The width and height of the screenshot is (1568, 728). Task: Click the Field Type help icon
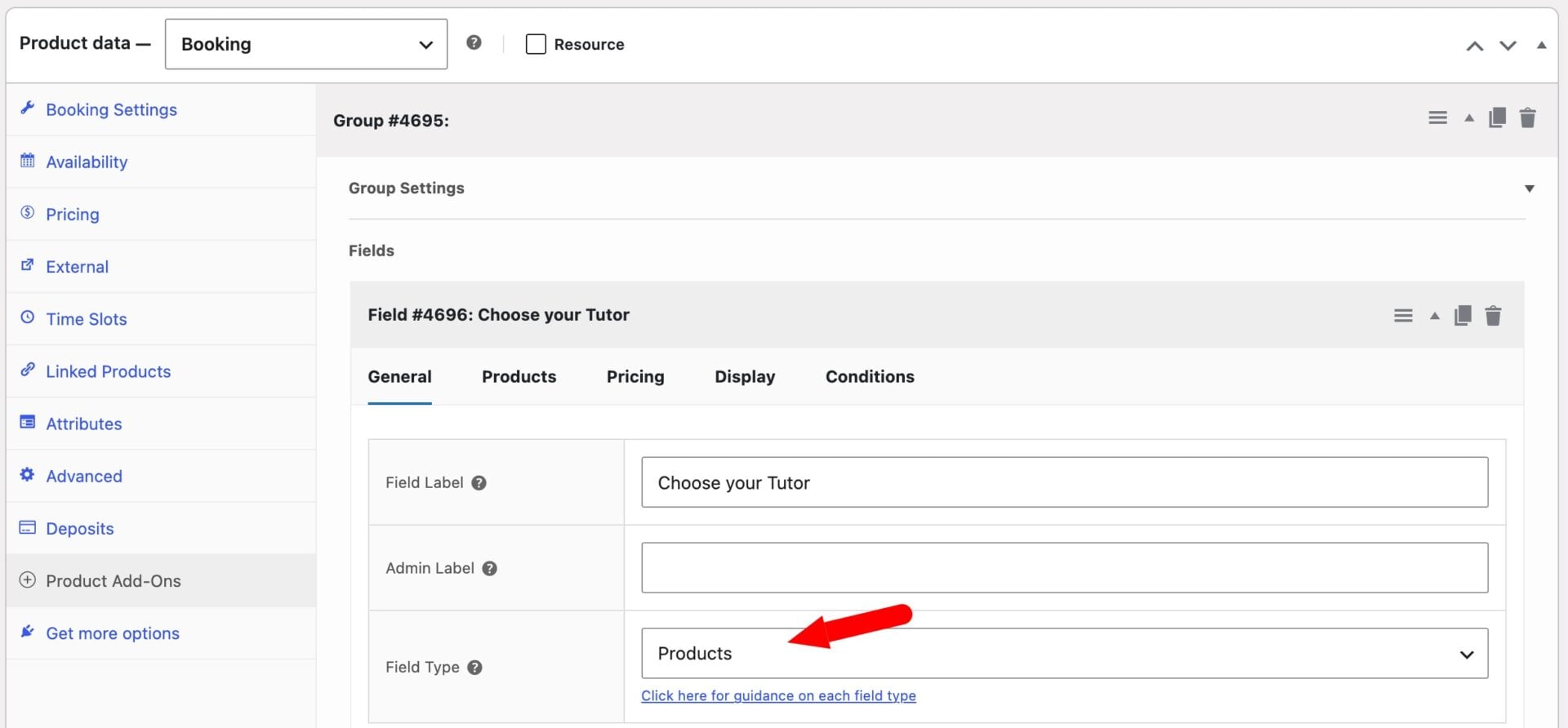pos(474,667)
